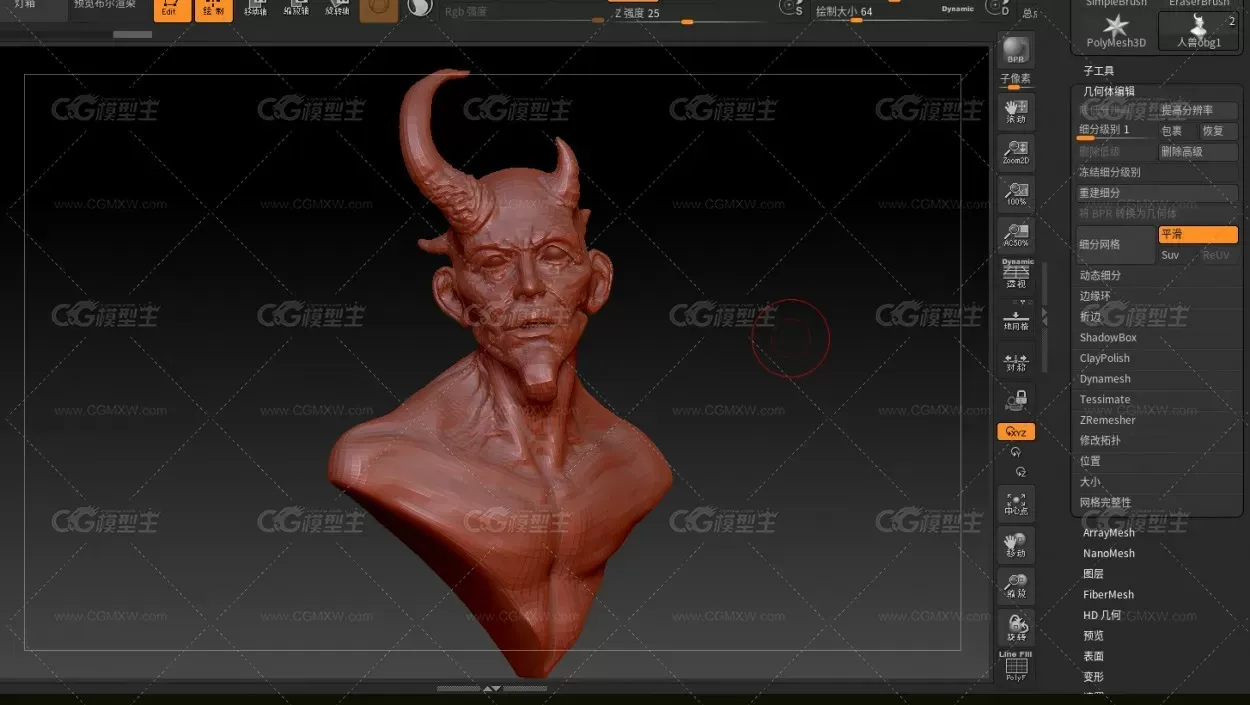
Task: Click the 删除高级 button
Action: click(1198, 152)
